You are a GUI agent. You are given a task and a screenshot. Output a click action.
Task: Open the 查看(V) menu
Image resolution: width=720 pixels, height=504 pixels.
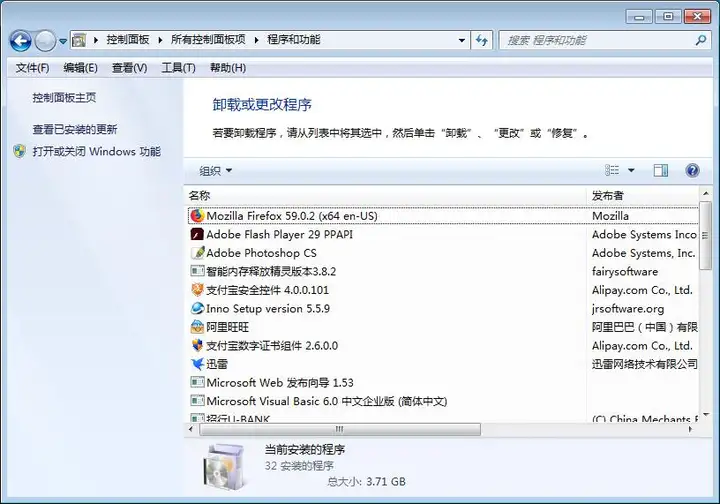pyautogui.click(x=129, y=68)
